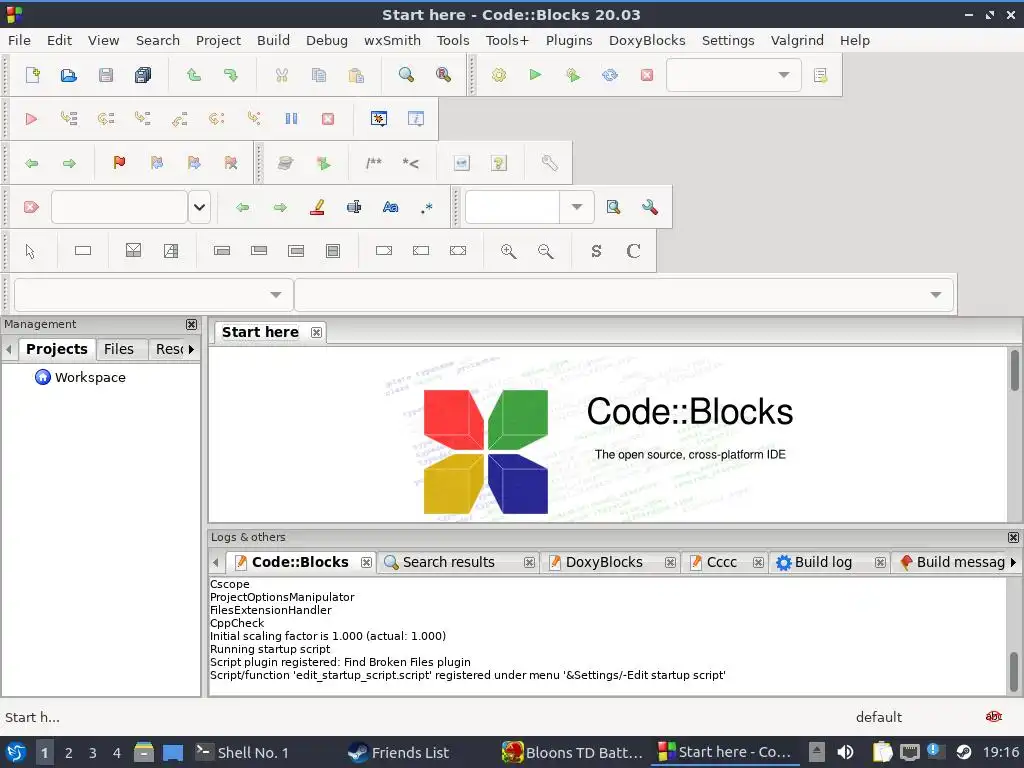The image size is (1024, 768).
Task: Click the Abort build red icon
Action: pos(647,75)
